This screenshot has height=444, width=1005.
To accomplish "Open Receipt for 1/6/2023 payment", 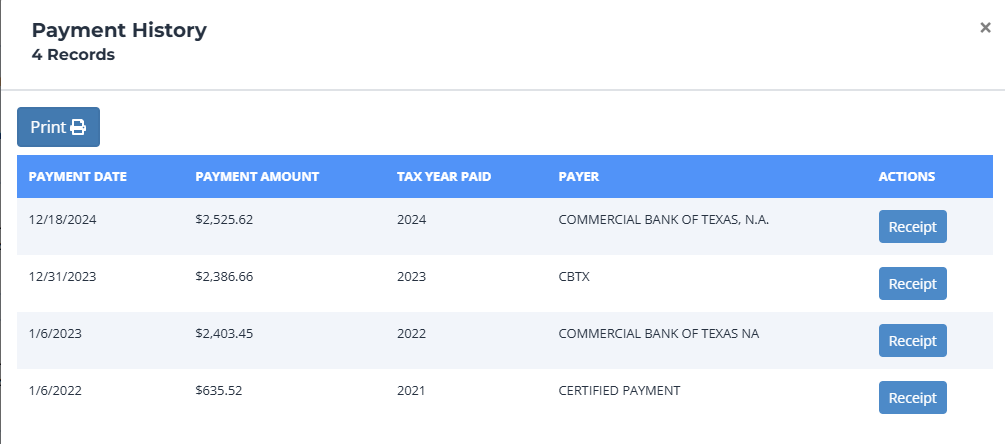I will tap(912, 340).
